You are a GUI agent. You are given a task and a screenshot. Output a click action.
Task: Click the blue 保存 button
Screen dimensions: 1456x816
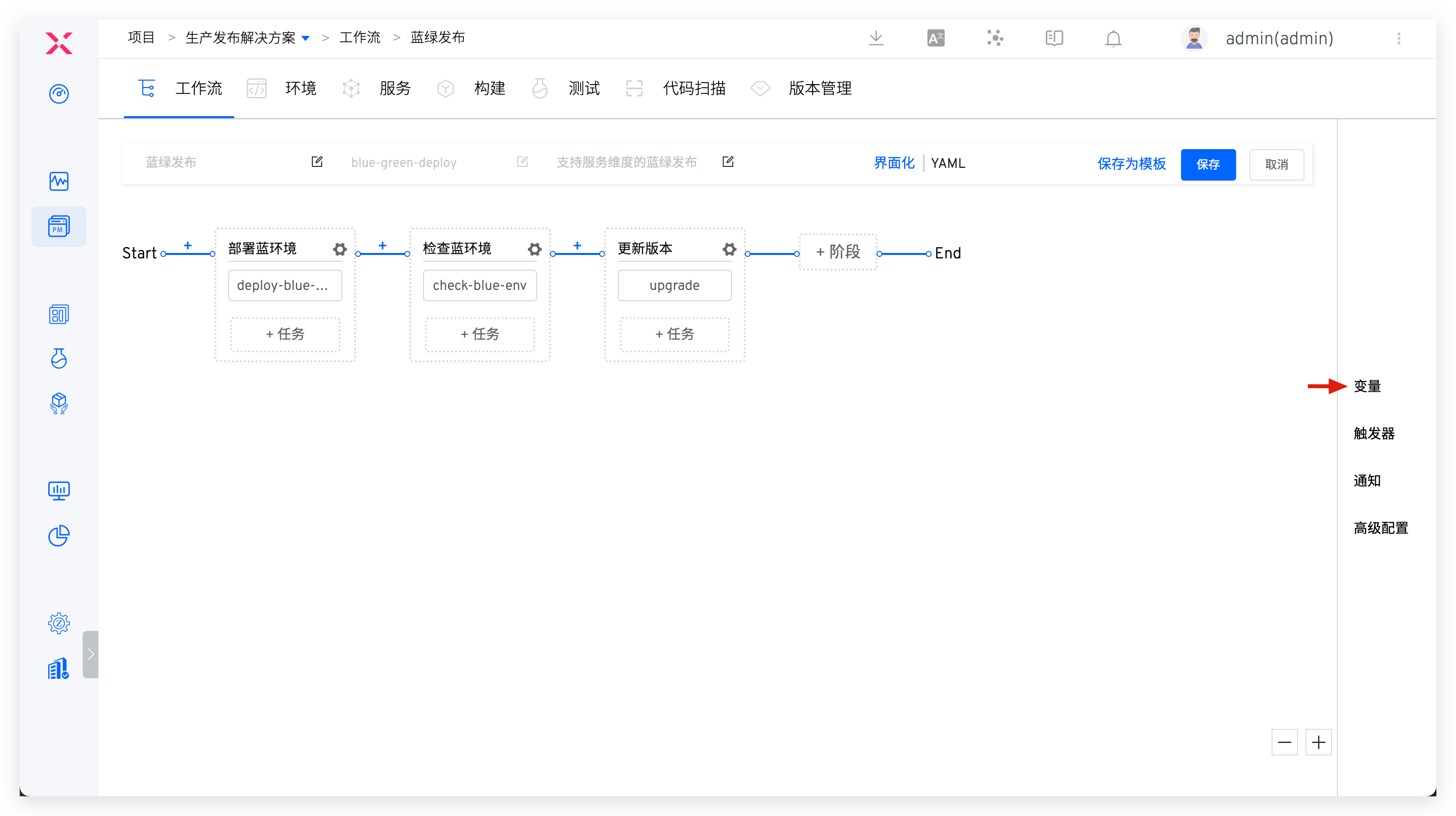[1208, 164]
